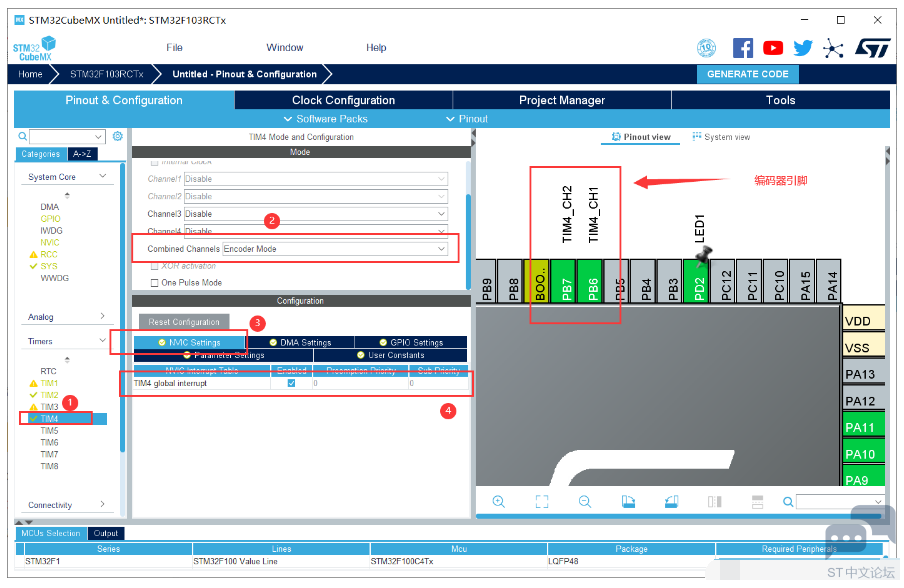Click the STM32CubeMX logo
904x588 pixels.
35,48
